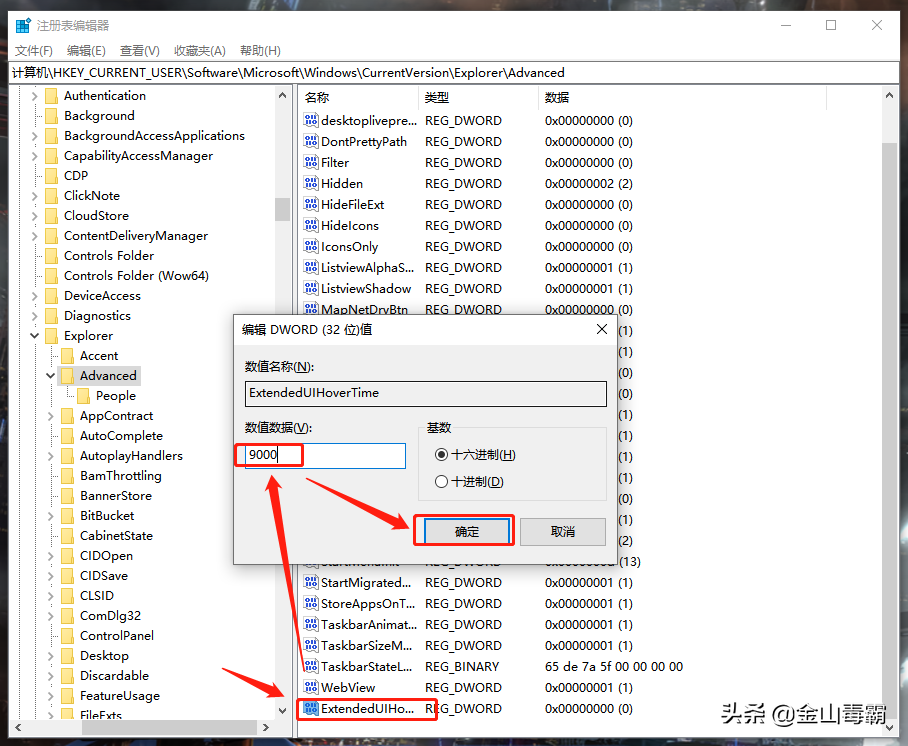Screen dimensions: 908x746
Task: Select the TaskbarSizeM... DWORD icon
Action: pyautogui.click(x=311, y=645)
